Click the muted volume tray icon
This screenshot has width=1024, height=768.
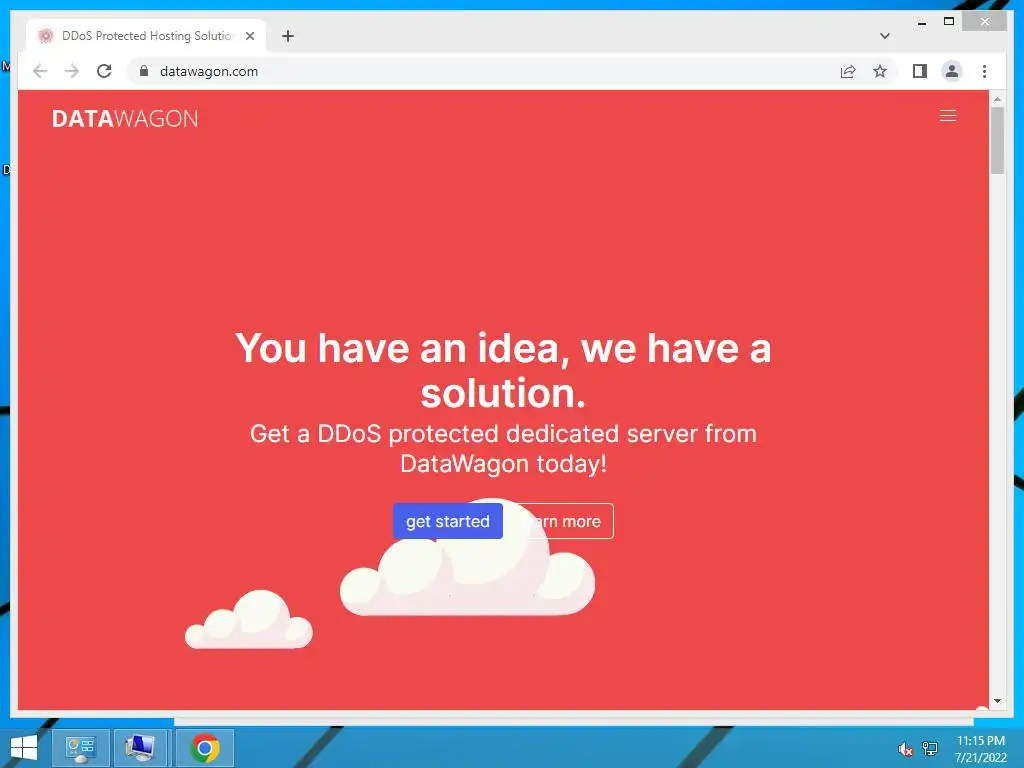pos(905,748)
